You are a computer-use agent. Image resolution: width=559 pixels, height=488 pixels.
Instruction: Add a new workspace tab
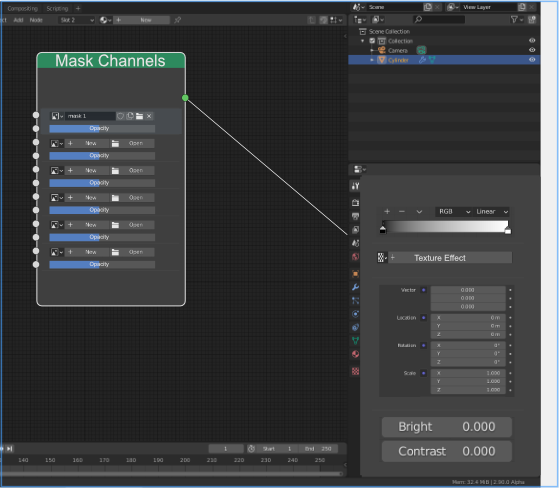[78, 8]
